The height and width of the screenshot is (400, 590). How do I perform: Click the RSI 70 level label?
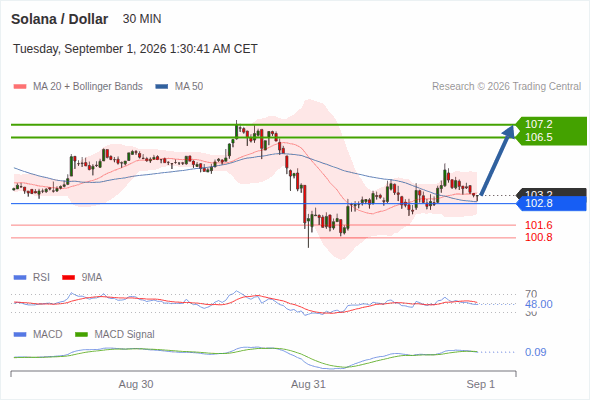tap(531, 294)
